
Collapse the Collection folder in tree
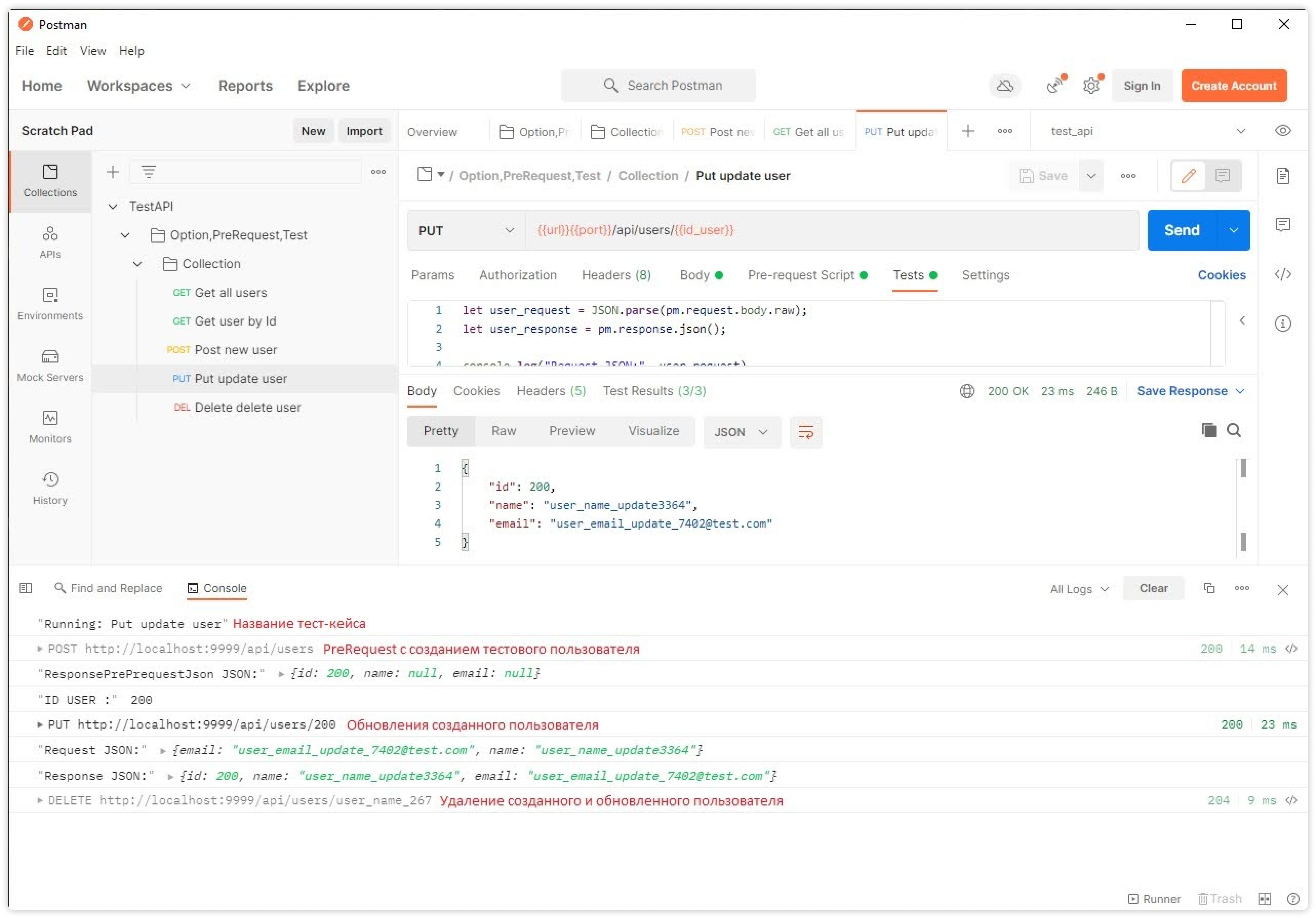point(137,264)
